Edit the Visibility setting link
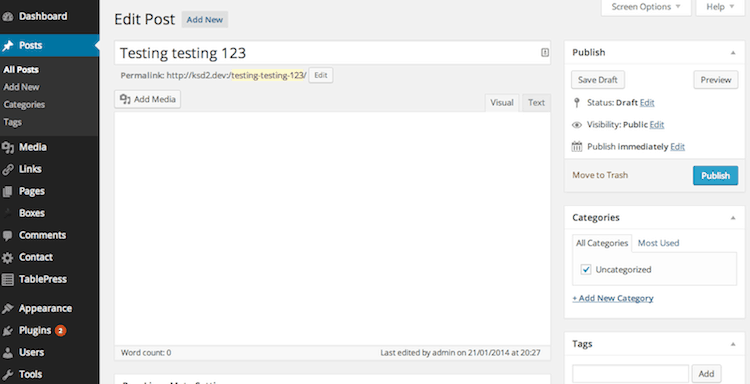This screenshot has width=750, height=384. [x=657, y=125]
